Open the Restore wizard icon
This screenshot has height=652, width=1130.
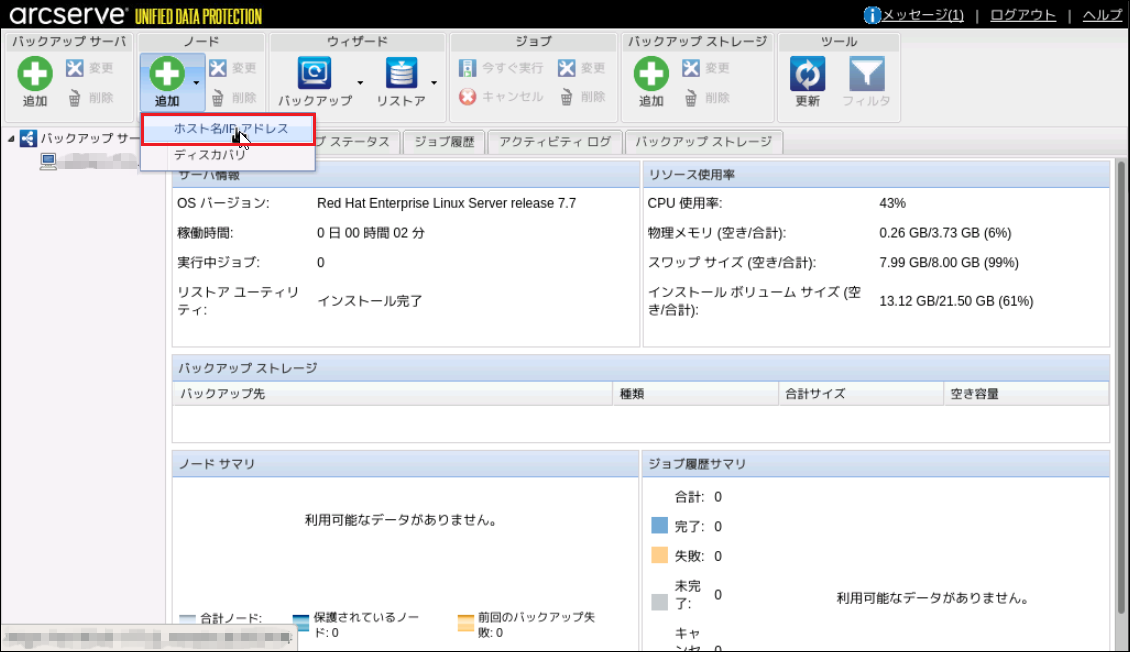[x=401, y=74]
